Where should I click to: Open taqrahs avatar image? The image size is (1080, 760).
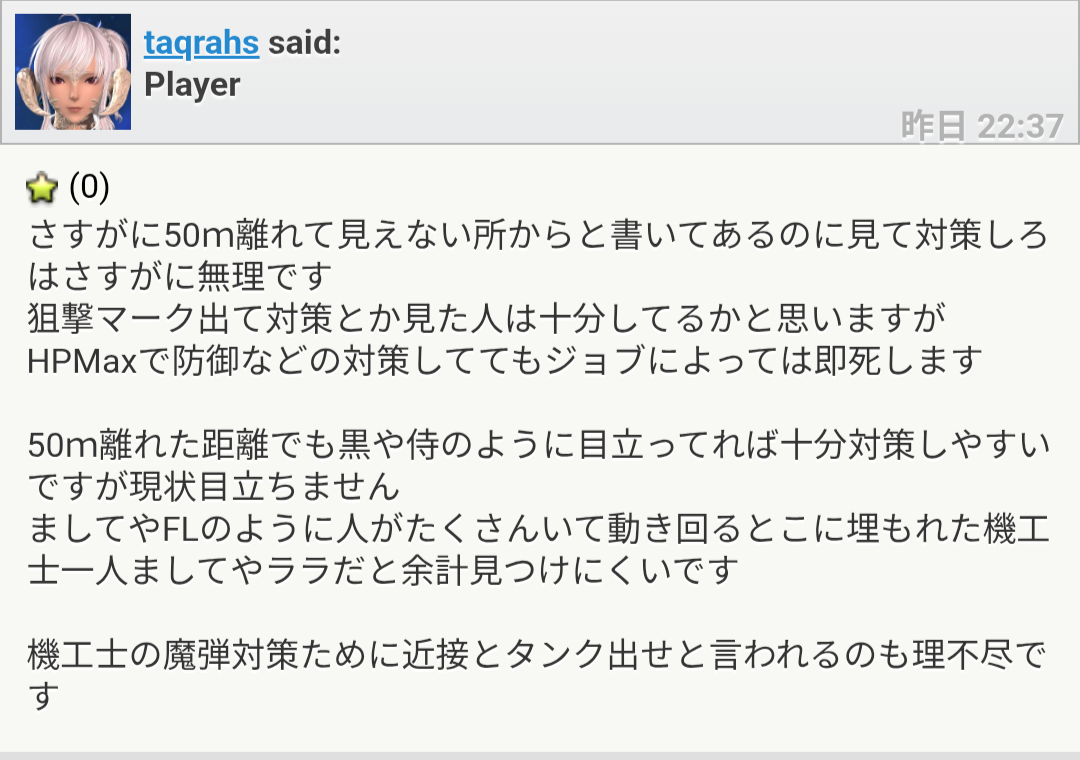point(73,72)
